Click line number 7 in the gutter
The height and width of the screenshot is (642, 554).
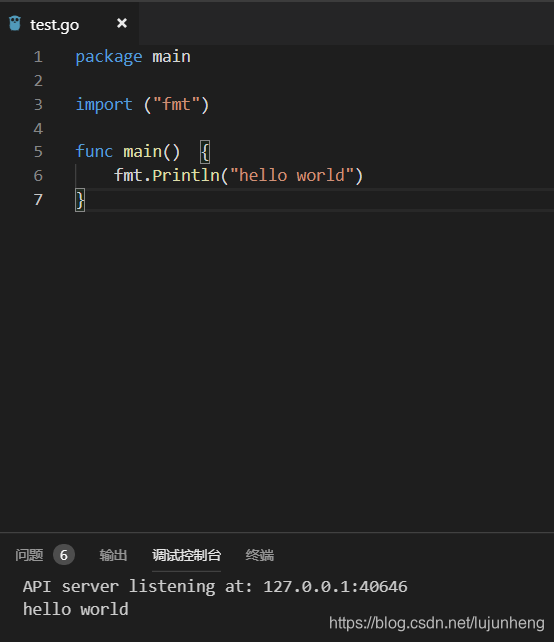(x=38, y=200)
